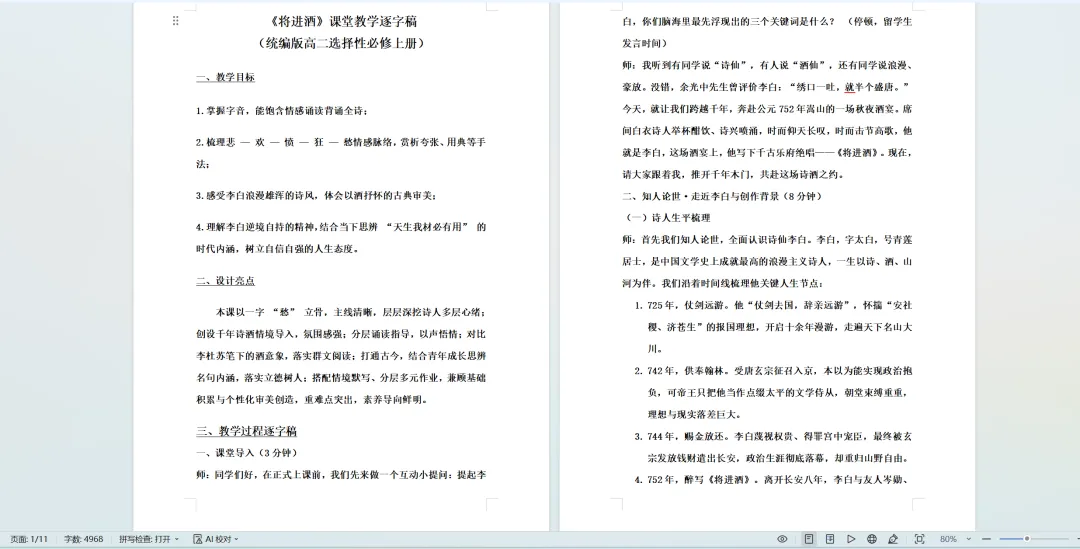Click the zoom out minus button

tap(986, 539)
